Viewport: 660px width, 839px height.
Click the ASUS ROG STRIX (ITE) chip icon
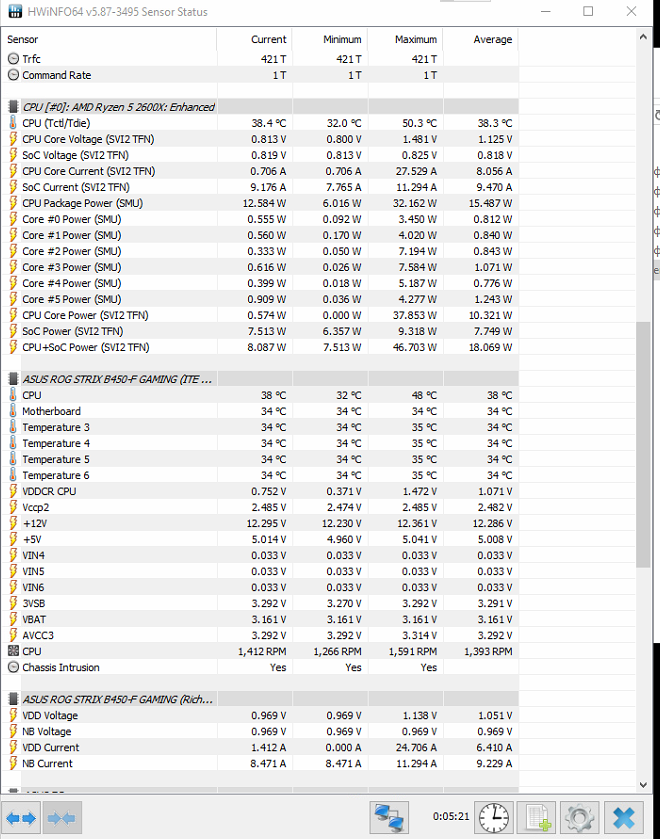(13, 379)
